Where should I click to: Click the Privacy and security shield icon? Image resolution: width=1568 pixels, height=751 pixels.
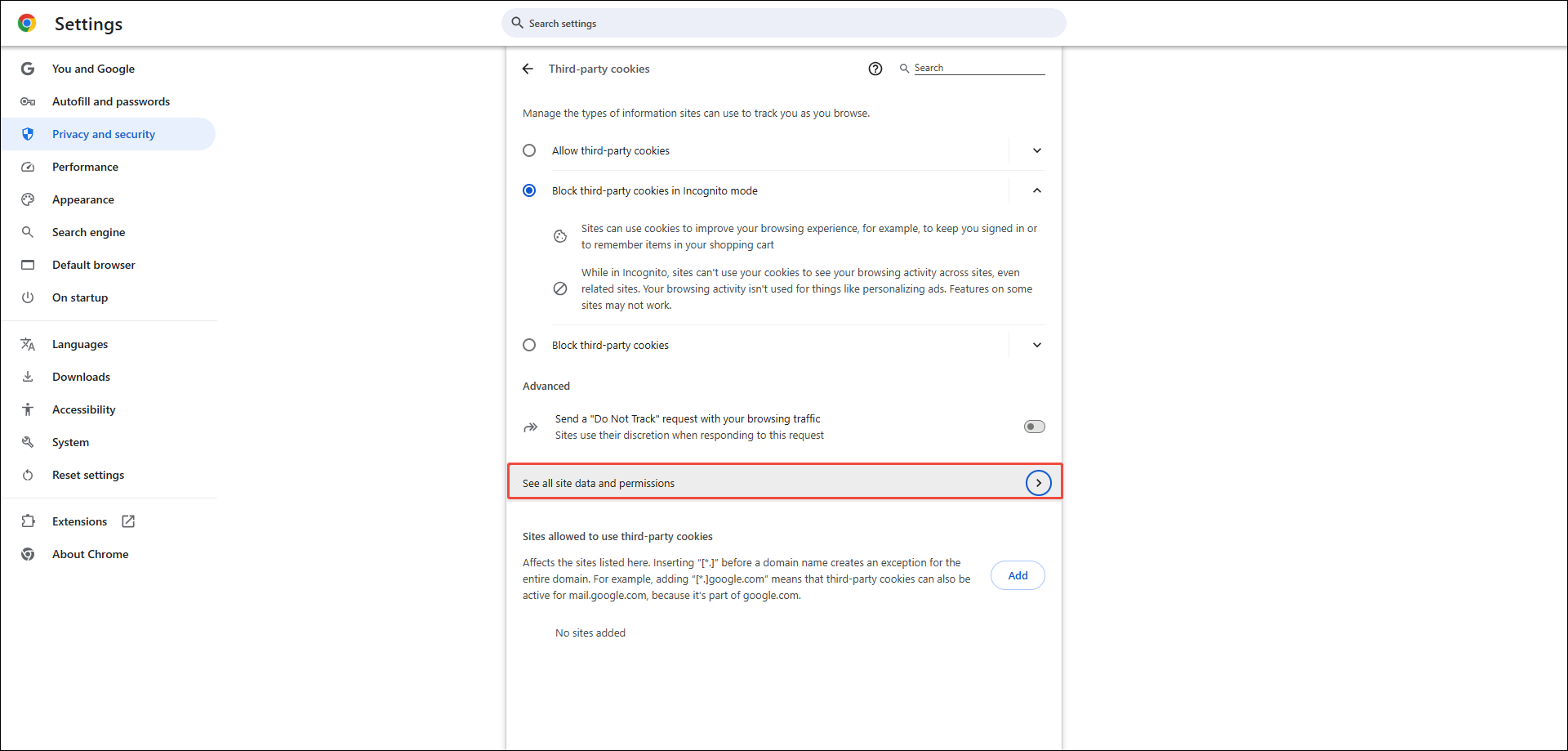28,134
